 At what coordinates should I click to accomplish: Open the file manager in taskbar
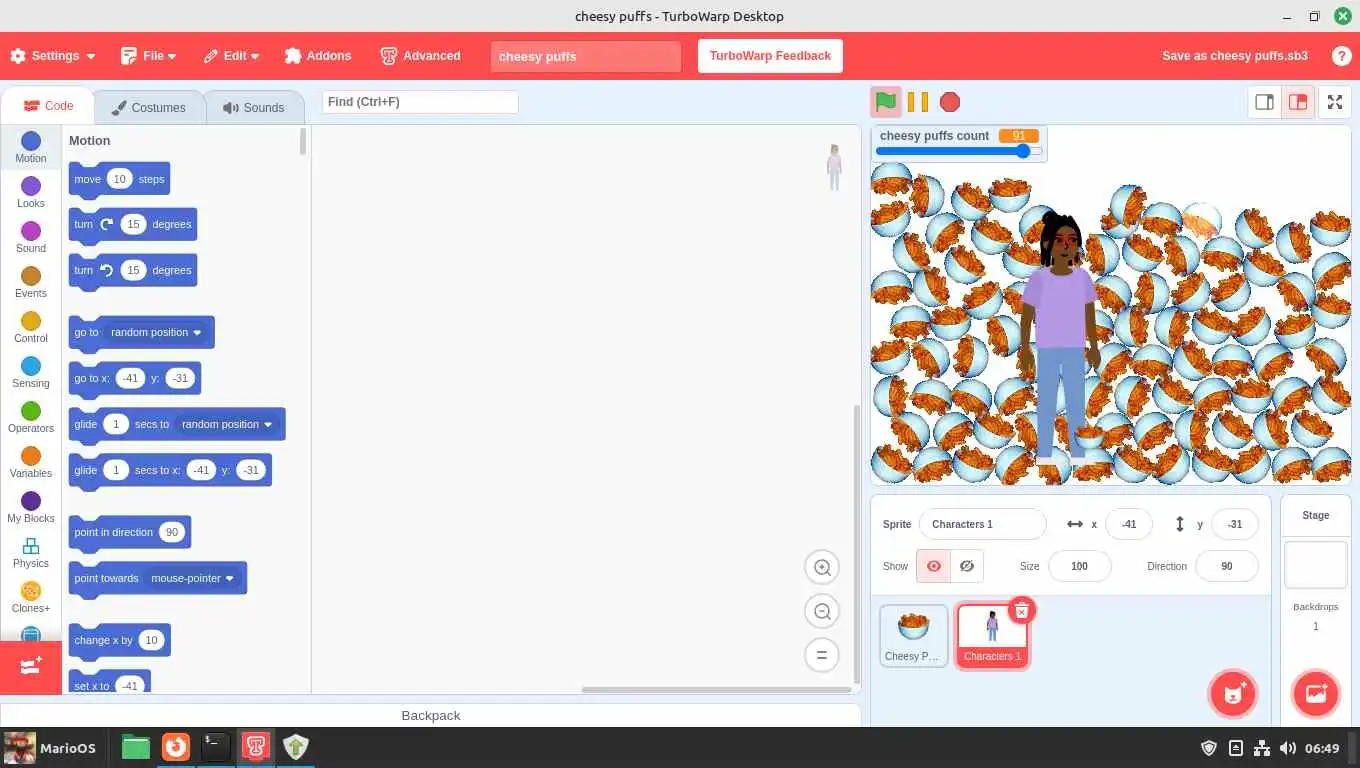(x=135, y=747)
